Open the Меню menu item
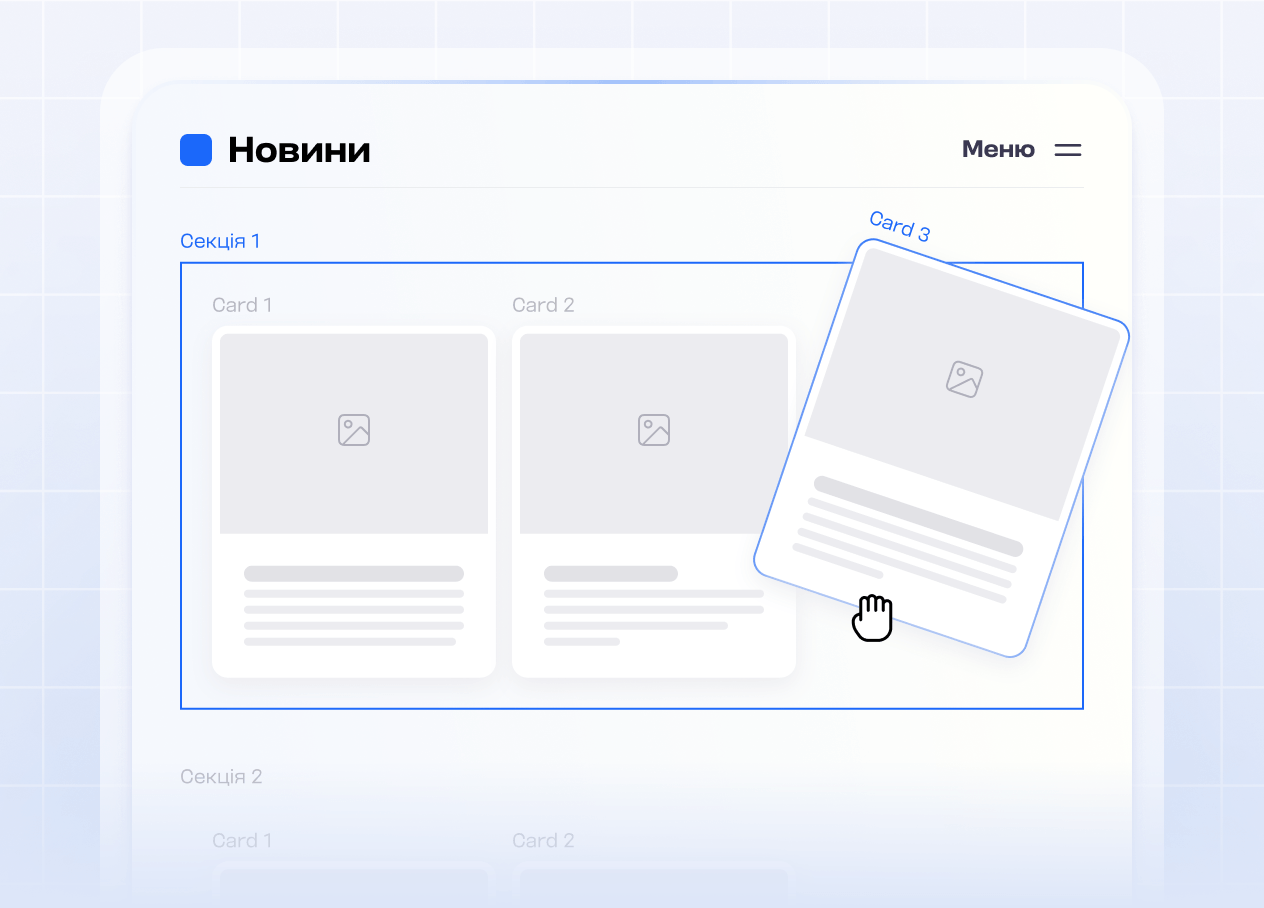Screen dimensions: 1264x908 click(997, 148)
